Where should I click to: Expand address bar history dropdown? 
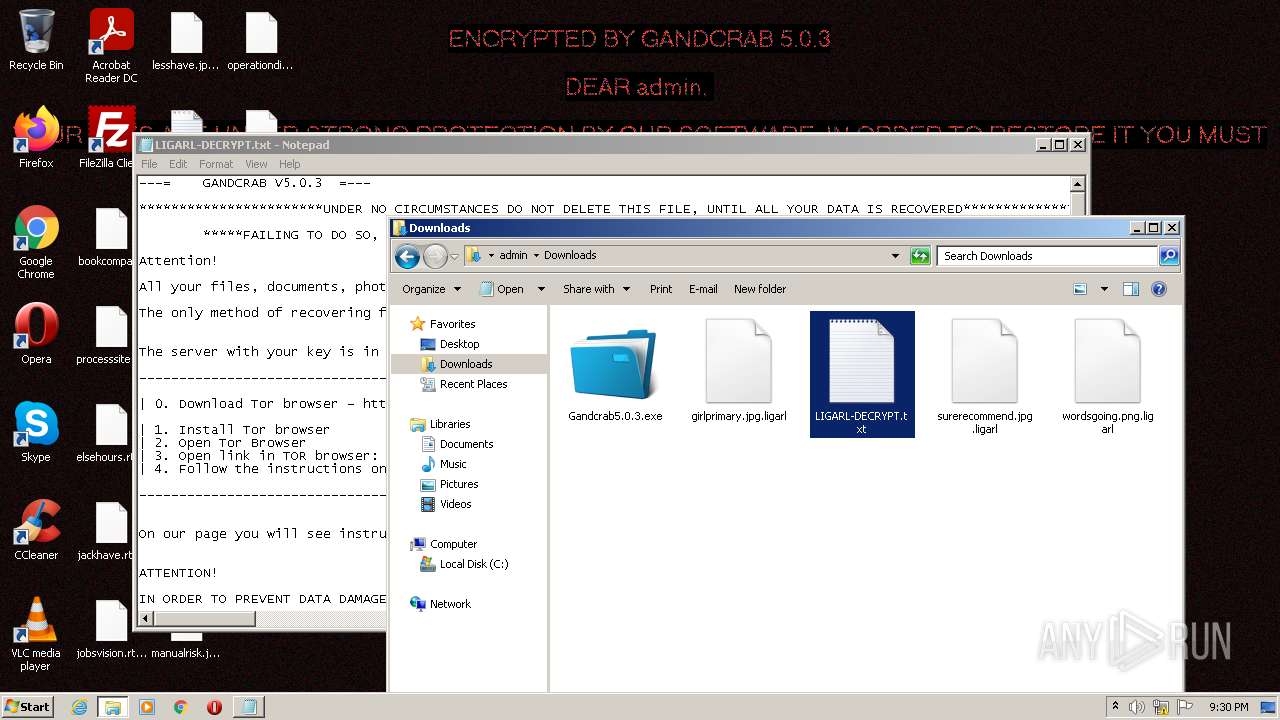point(895,256)
